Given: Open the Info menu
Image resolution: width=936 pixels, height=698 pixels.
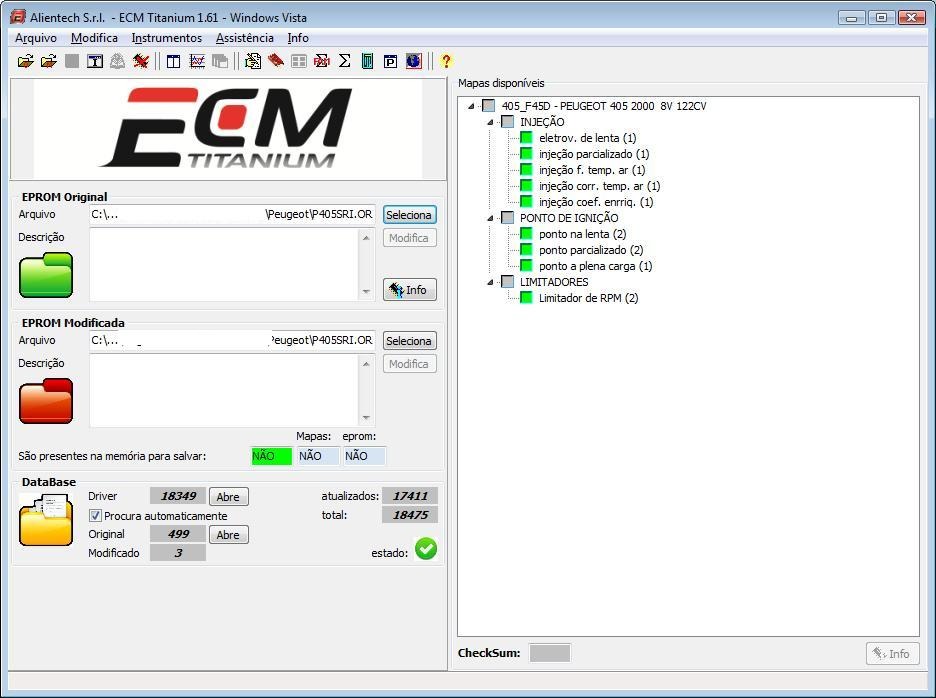Looking at the screenshot, I should pyautogui.click(x=298, y=38).
